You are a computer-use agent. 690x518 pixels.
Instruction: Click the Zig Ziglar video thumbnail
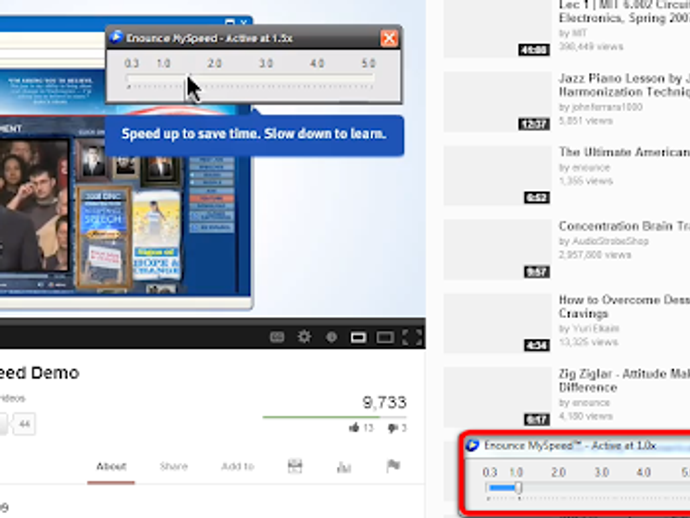coord(497,397)
